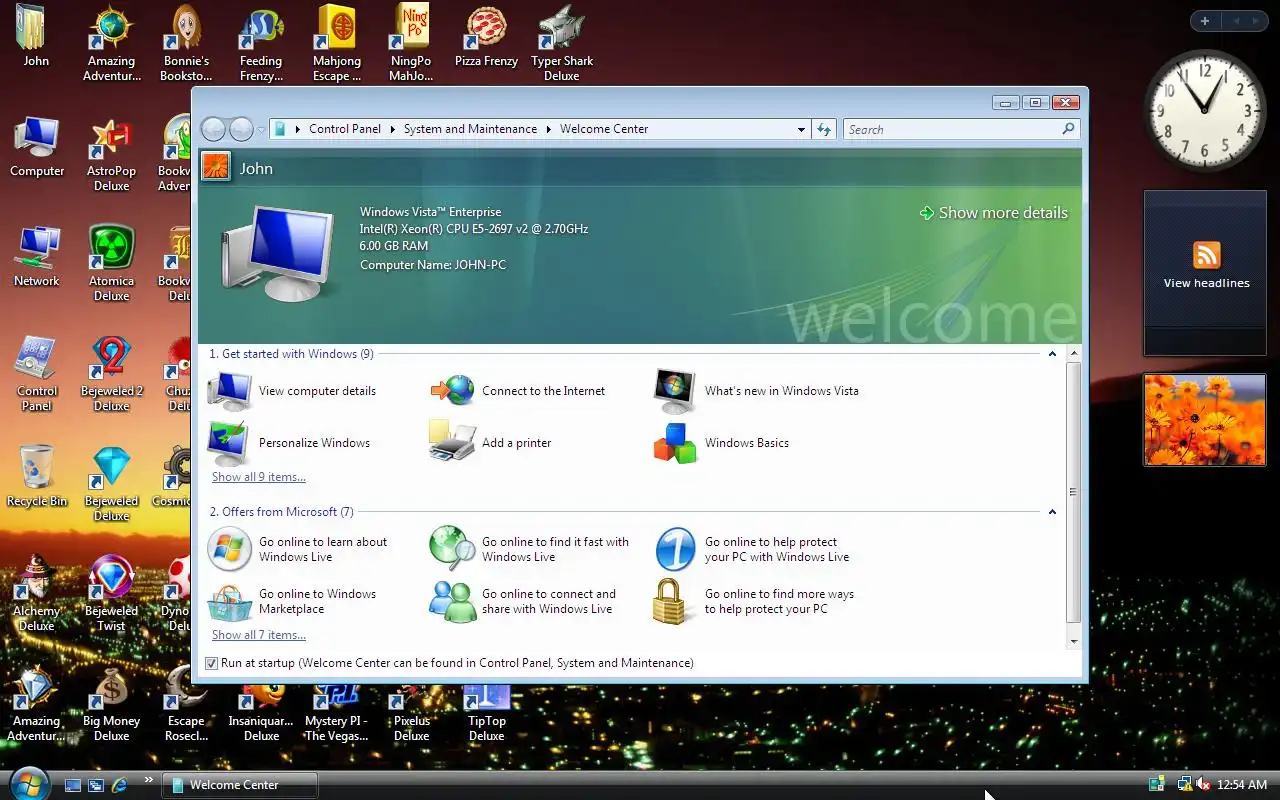This screenshot has height=800, width=1280.
Task: Select the John folder desktop icon
Action: [36, 36]
